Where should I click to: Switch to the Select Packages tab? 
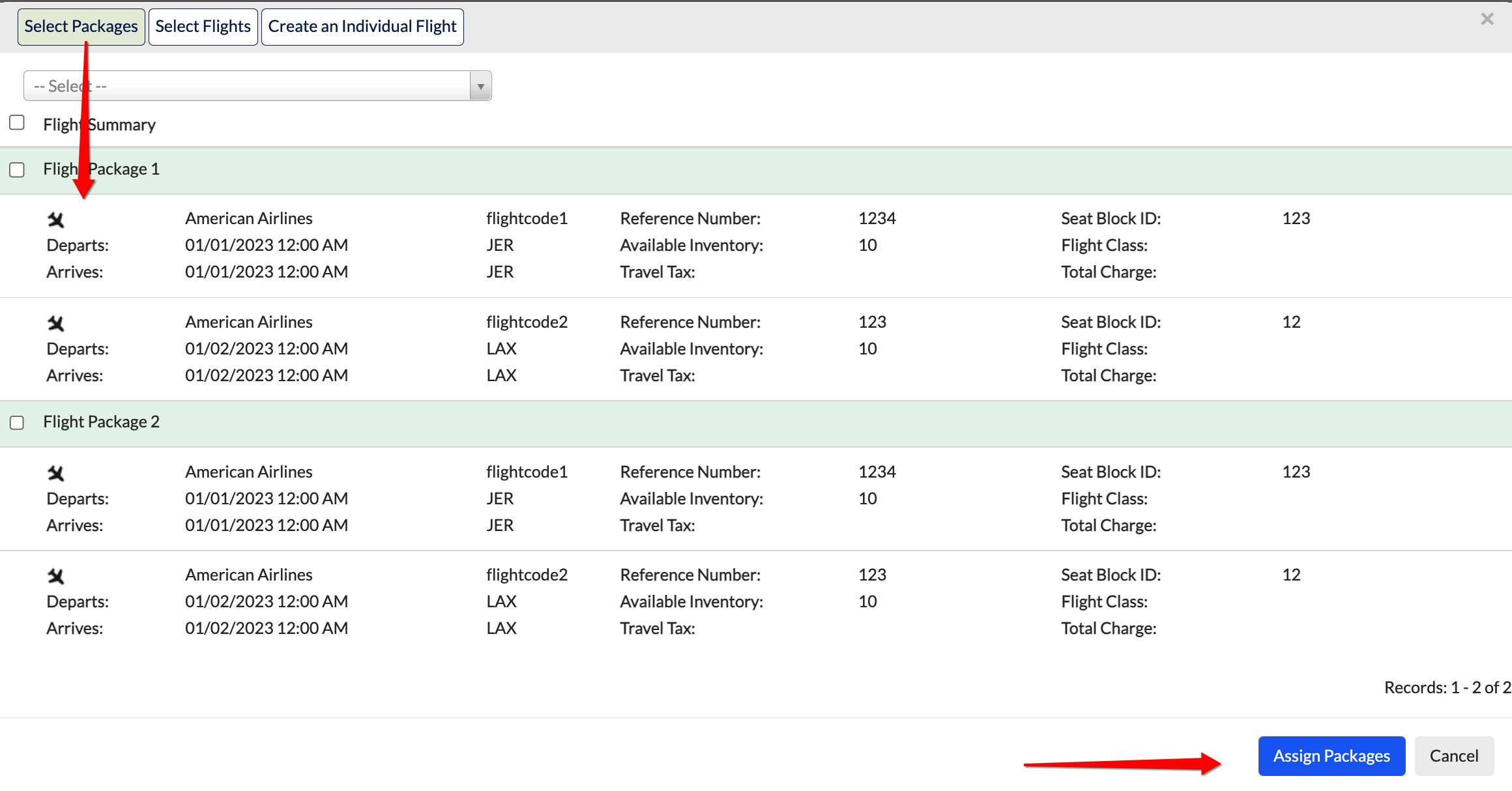click(81, 27)
